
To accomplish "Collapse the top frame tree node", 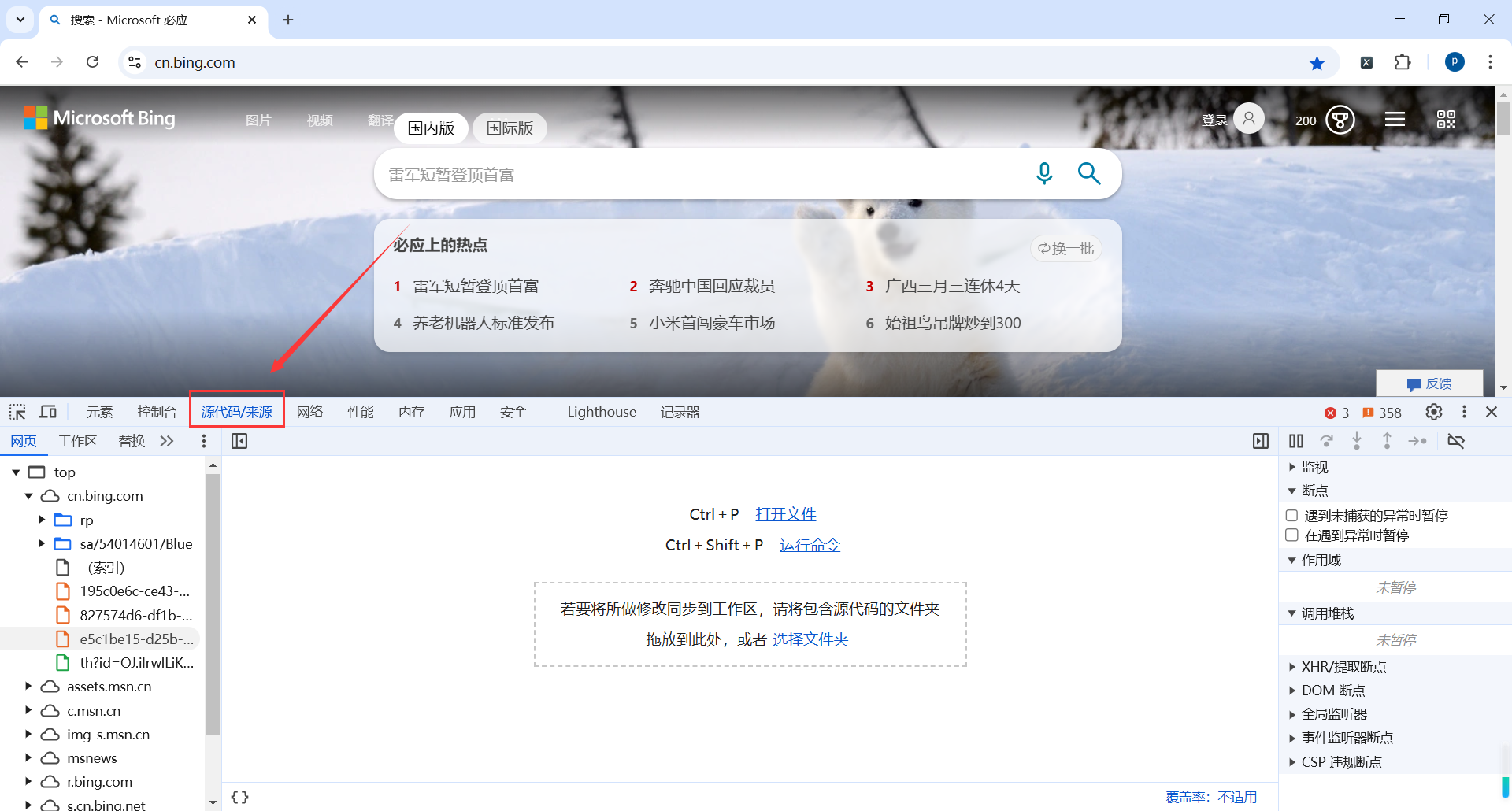I will pos(16,472).
